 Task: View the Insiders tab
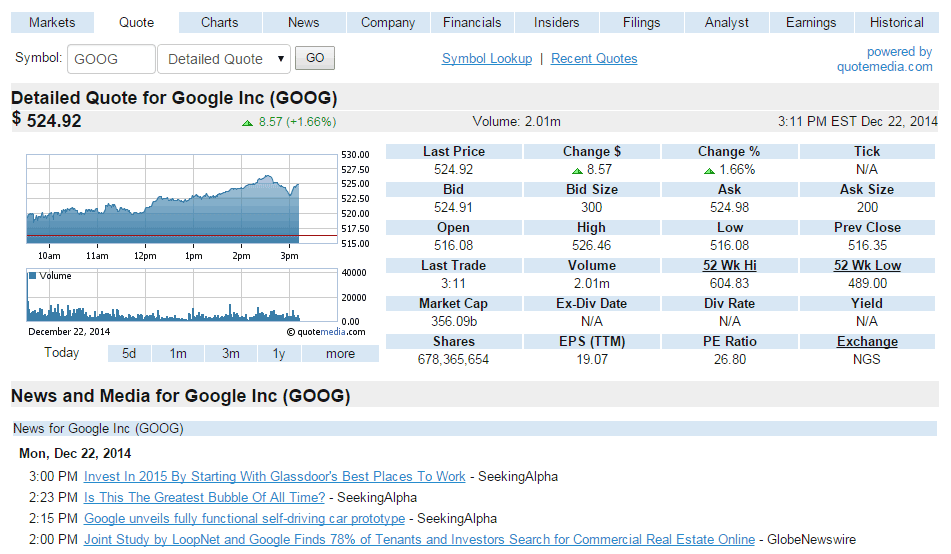[x=556, y=22]
